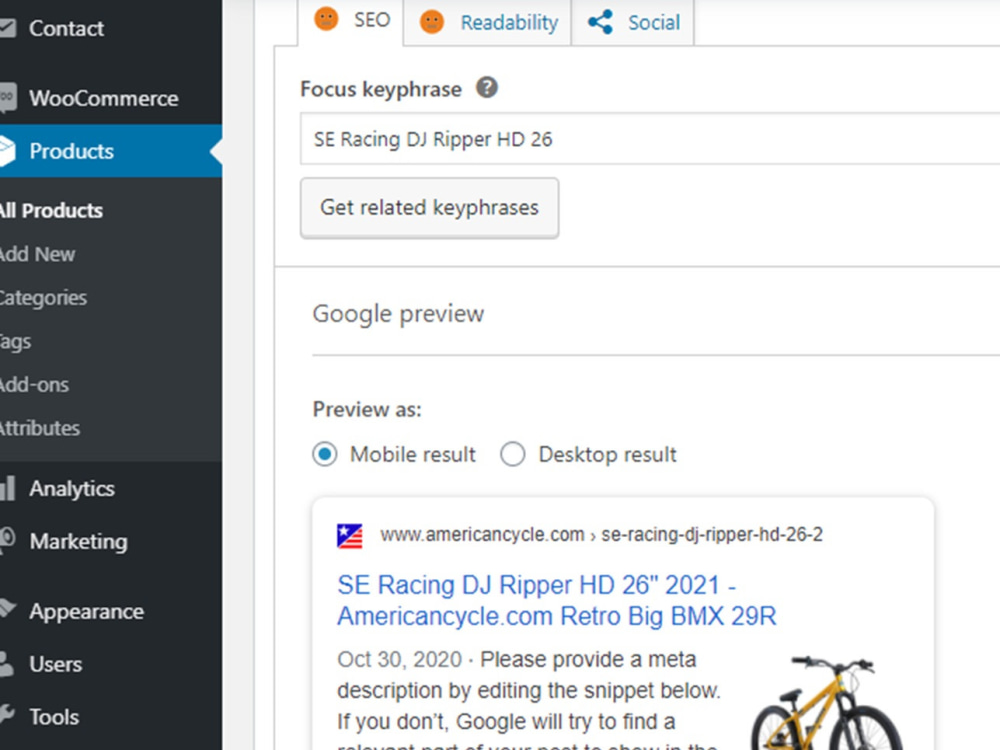Open the Analytics menu
The image size is (1000, 750).
(x=71, y=489)
